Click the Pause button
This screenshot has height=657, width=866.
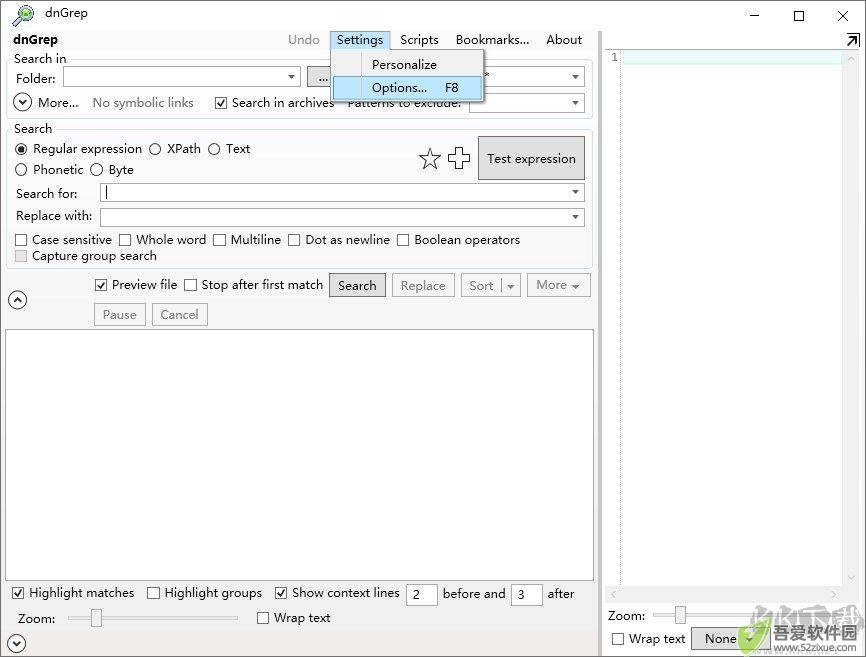click(x=120, y=315)
